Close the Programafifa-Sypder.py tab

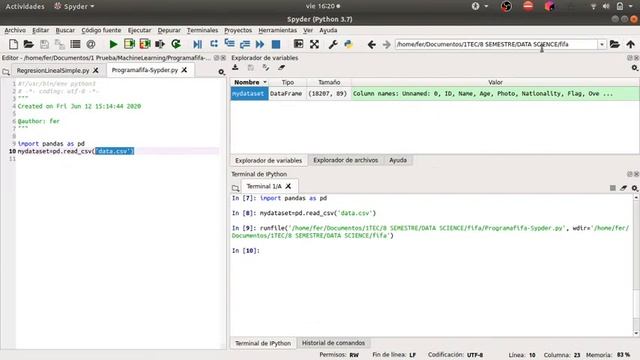(184, 70)
